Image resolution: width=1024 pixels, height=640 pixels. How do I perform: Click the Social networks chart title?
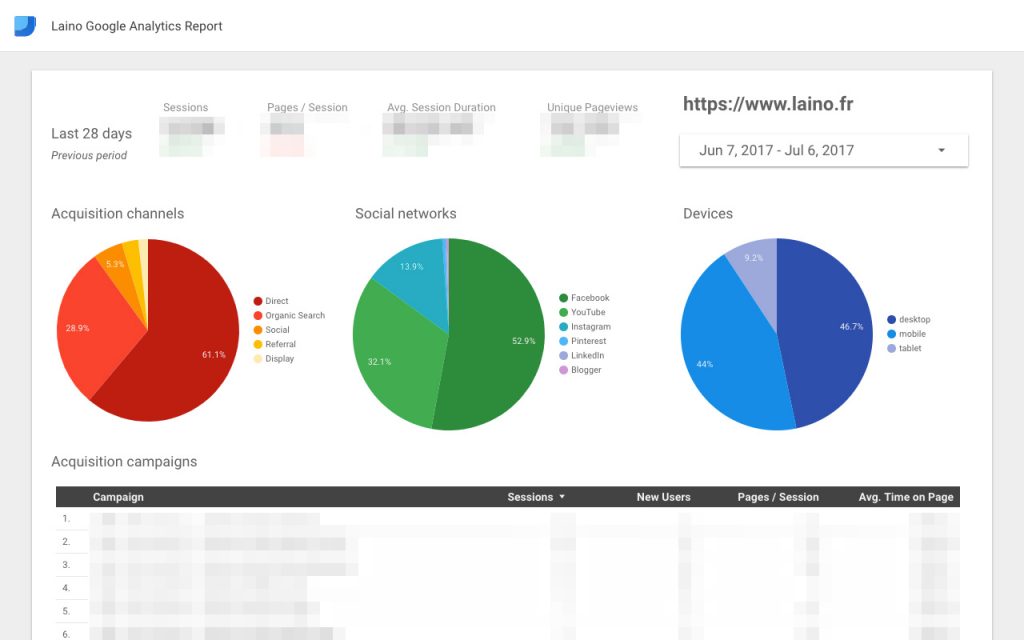coord(406,214)
